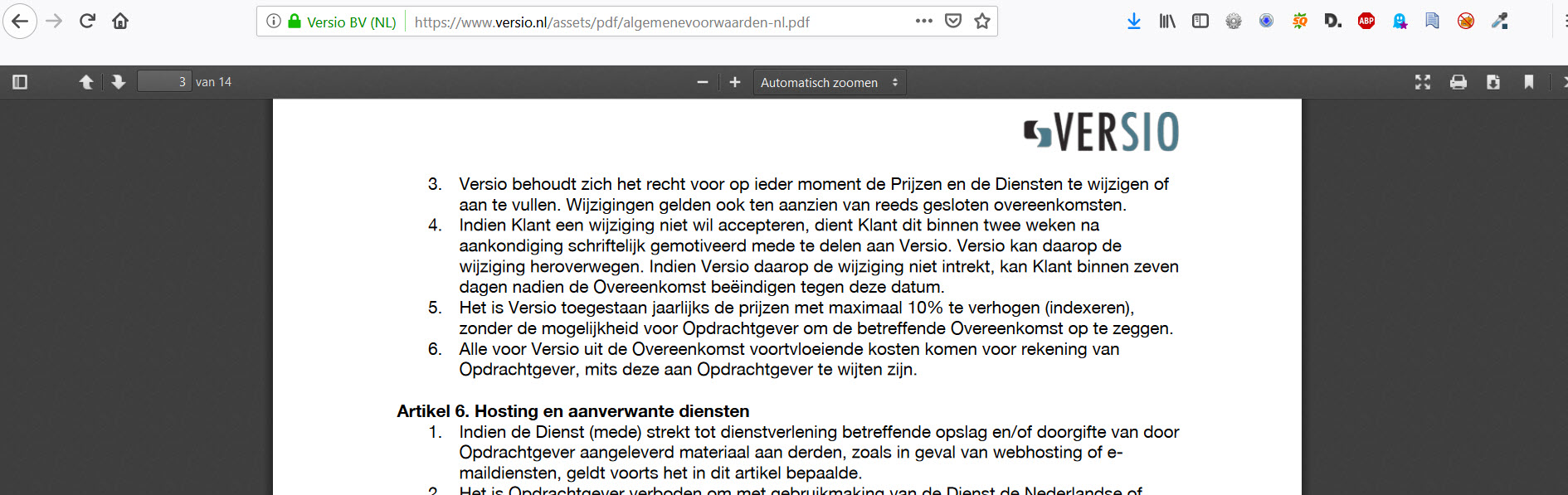Click the 'van 14' page count label
This screenshot has height=495, width=1568.
coord(213,82)
